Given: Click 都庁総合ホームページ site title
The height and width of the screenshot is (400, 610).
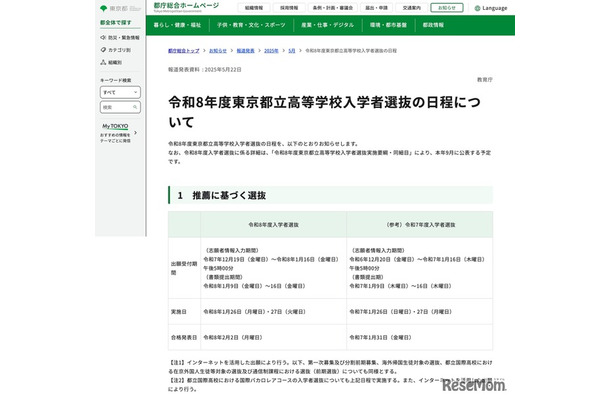Looking at the screenshot, I should (186, 6).
